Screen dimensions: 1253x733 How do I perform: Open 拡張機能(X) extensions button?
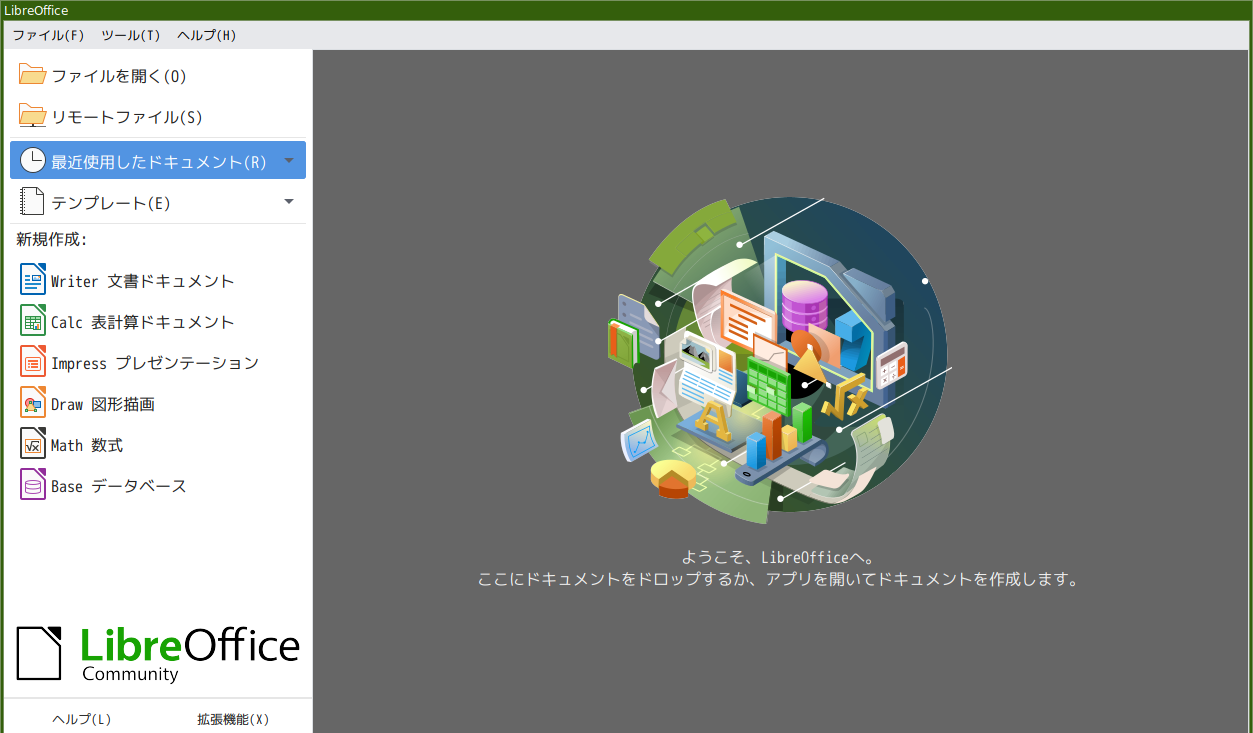[233, 719]
